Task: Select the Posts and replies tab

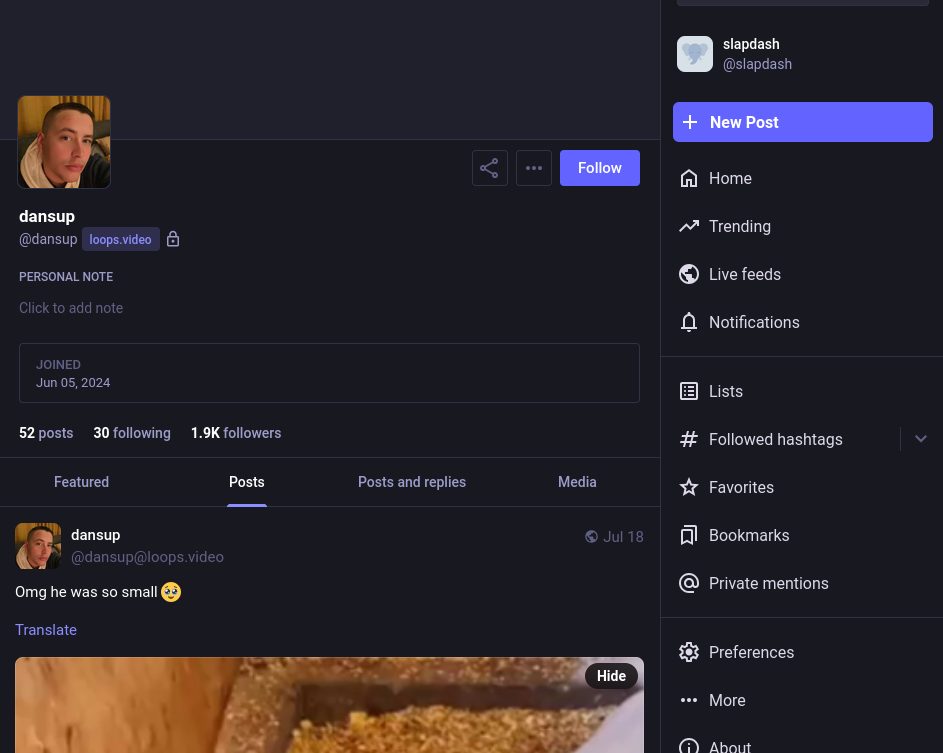Action: click(412, 482)
